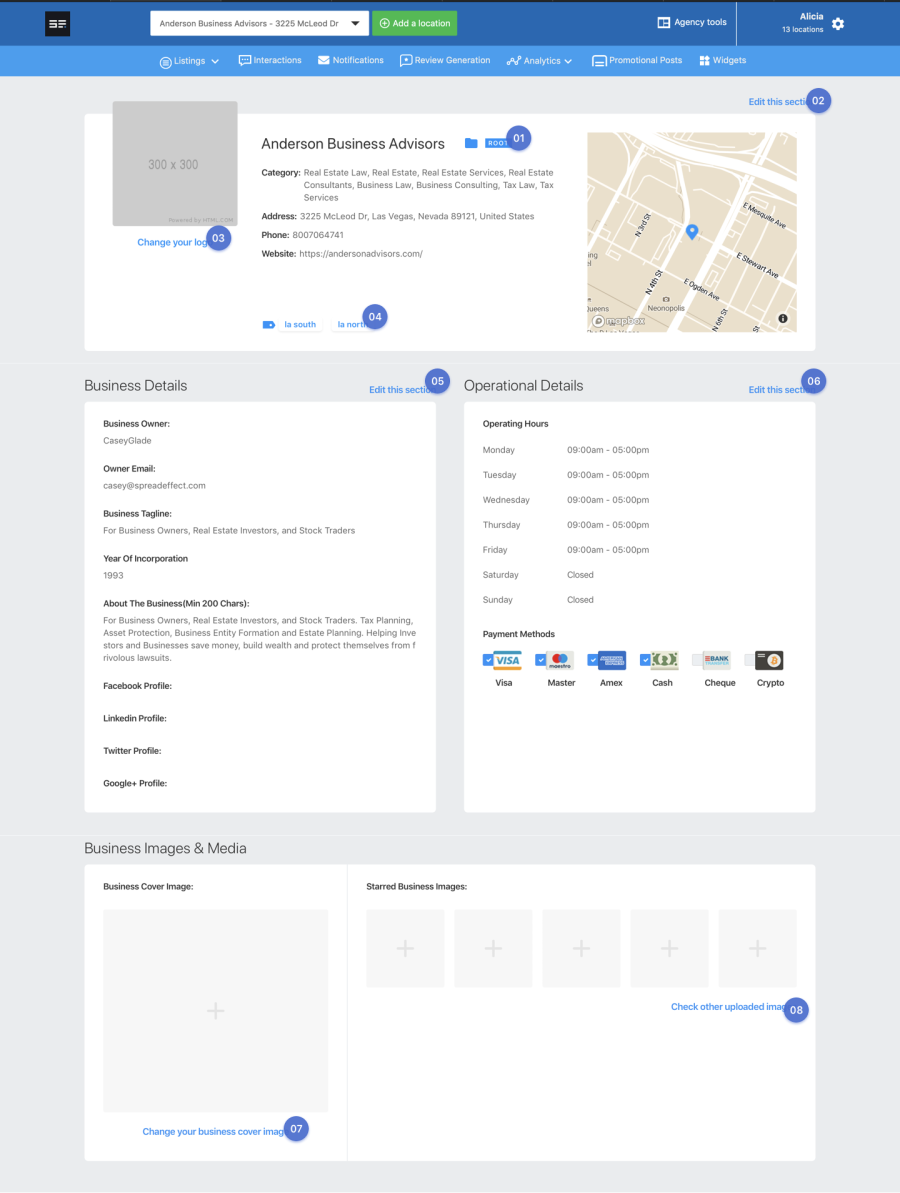Open the andersonadvisors.com website link
This screenshot has width=900, height=1193.
click(x=361, y=254)
